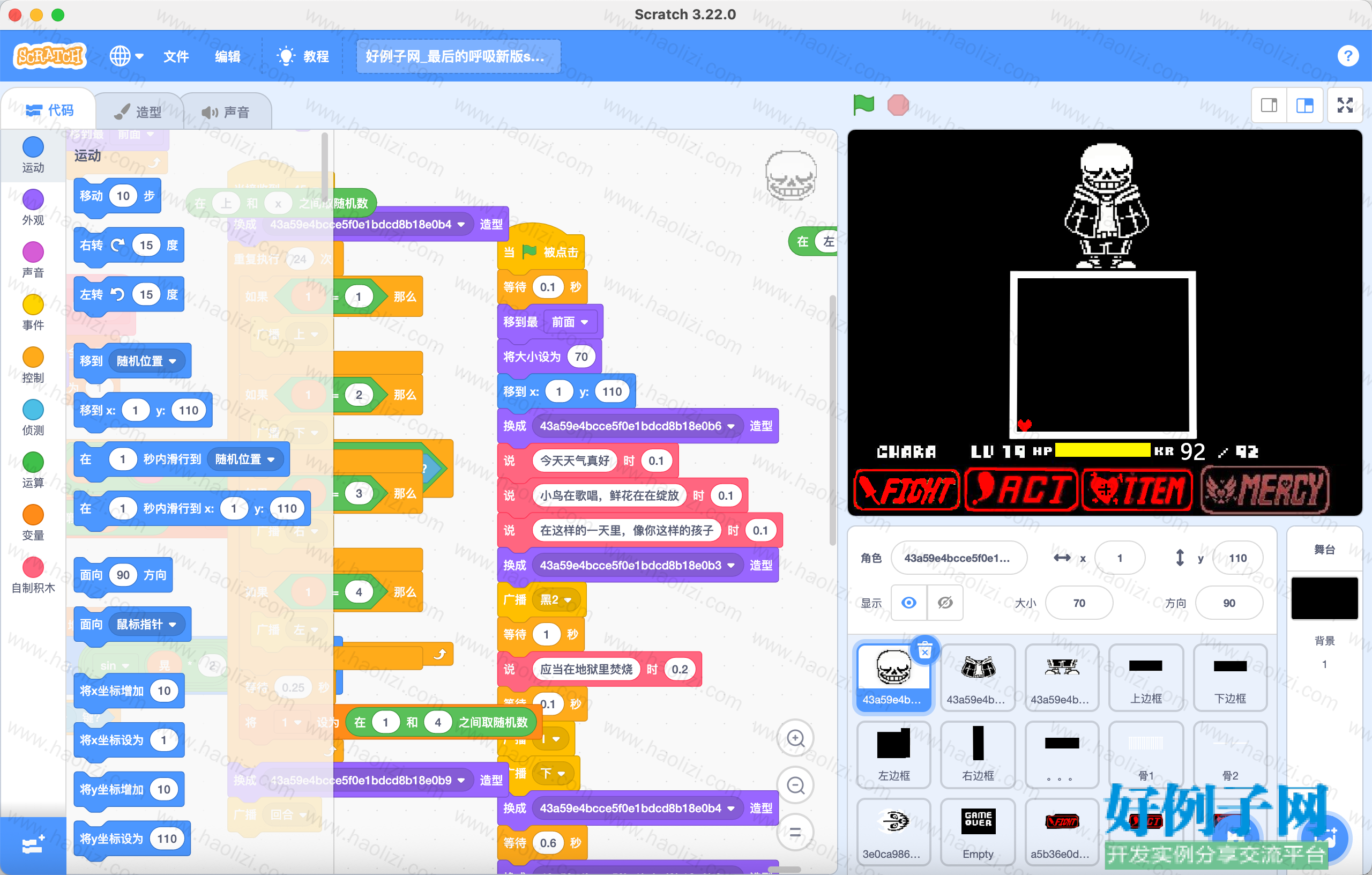The image size is (1372, 875).
Task: Select the black stage backdrop thumbnail
Action: click(x=1324, y=598)
